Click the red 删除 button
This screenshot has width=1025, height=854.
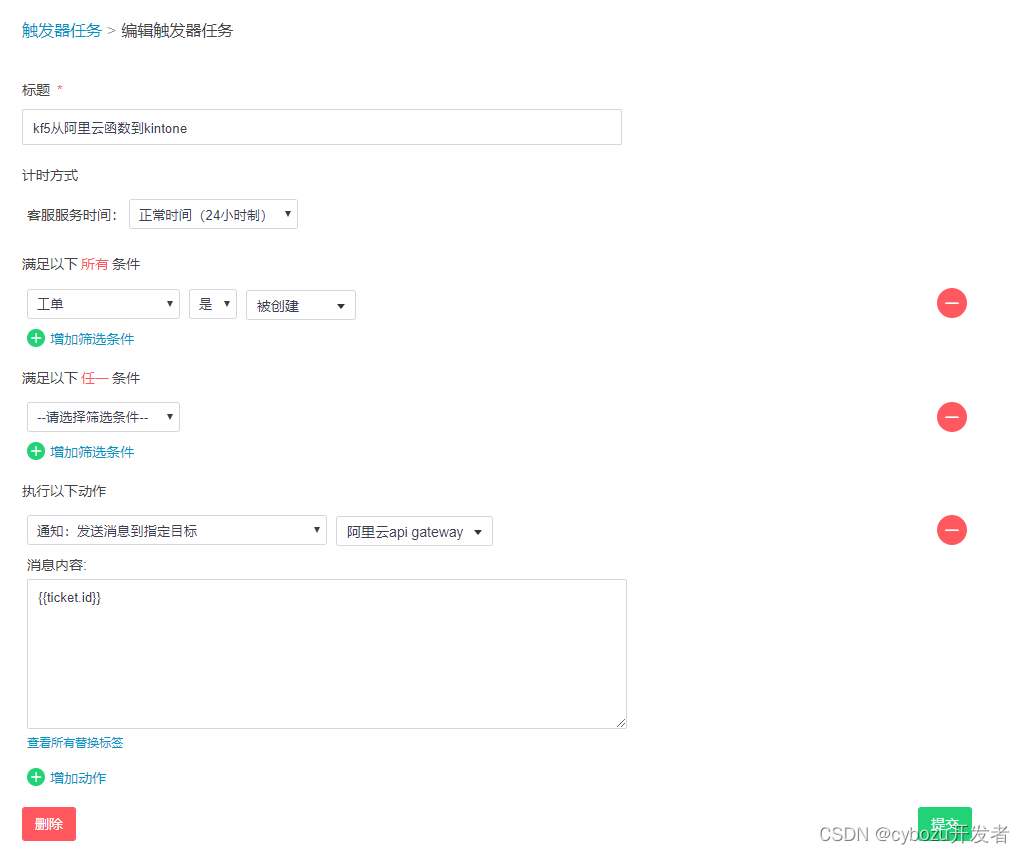(49, 824)
